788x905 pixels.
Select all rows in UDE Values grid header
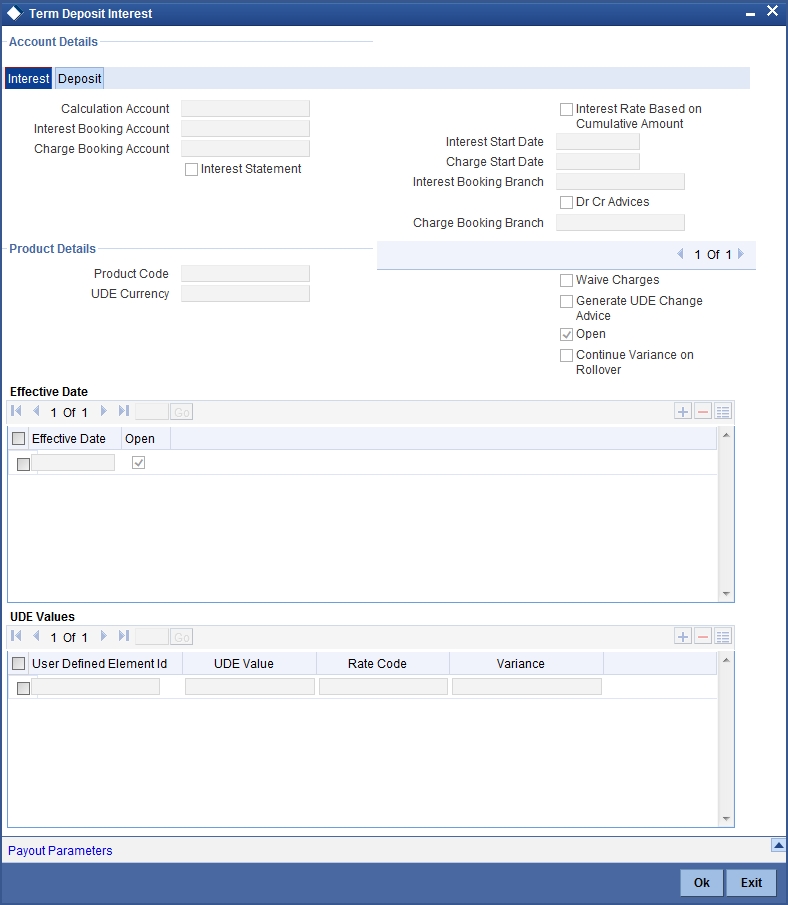(18, 664)
